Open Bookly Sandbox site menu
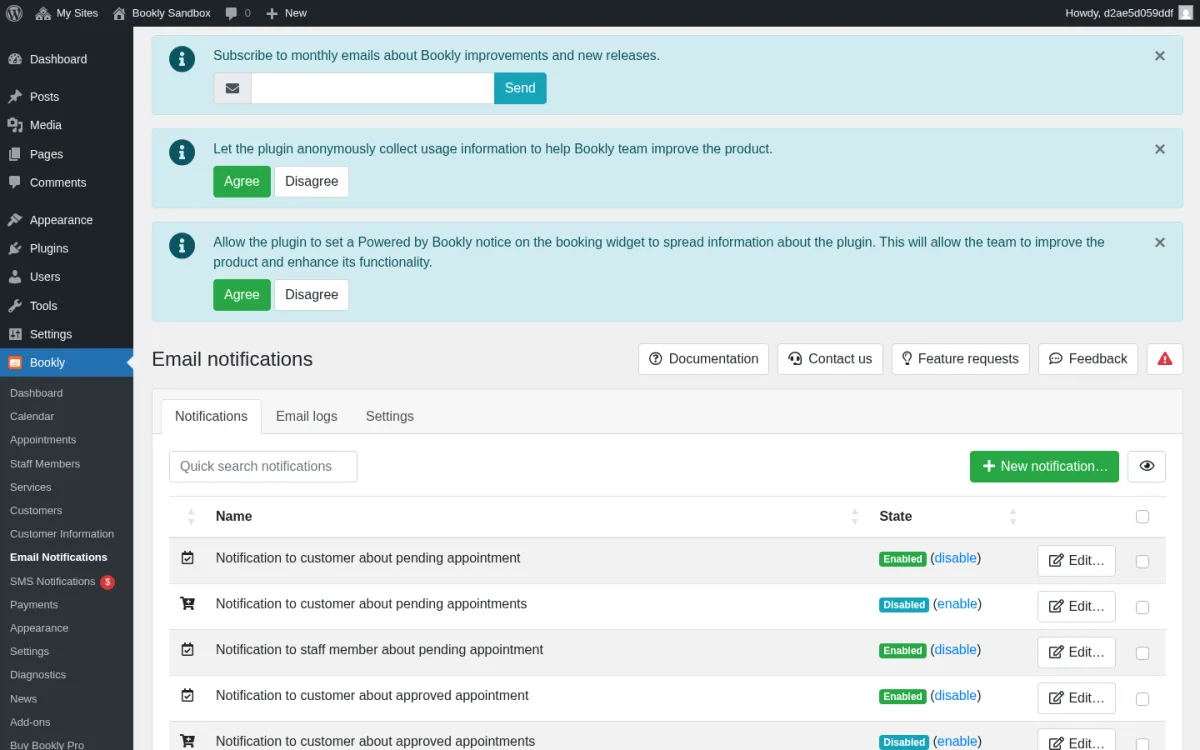This screenshot has height=750, width=1200. coord(161,13)
